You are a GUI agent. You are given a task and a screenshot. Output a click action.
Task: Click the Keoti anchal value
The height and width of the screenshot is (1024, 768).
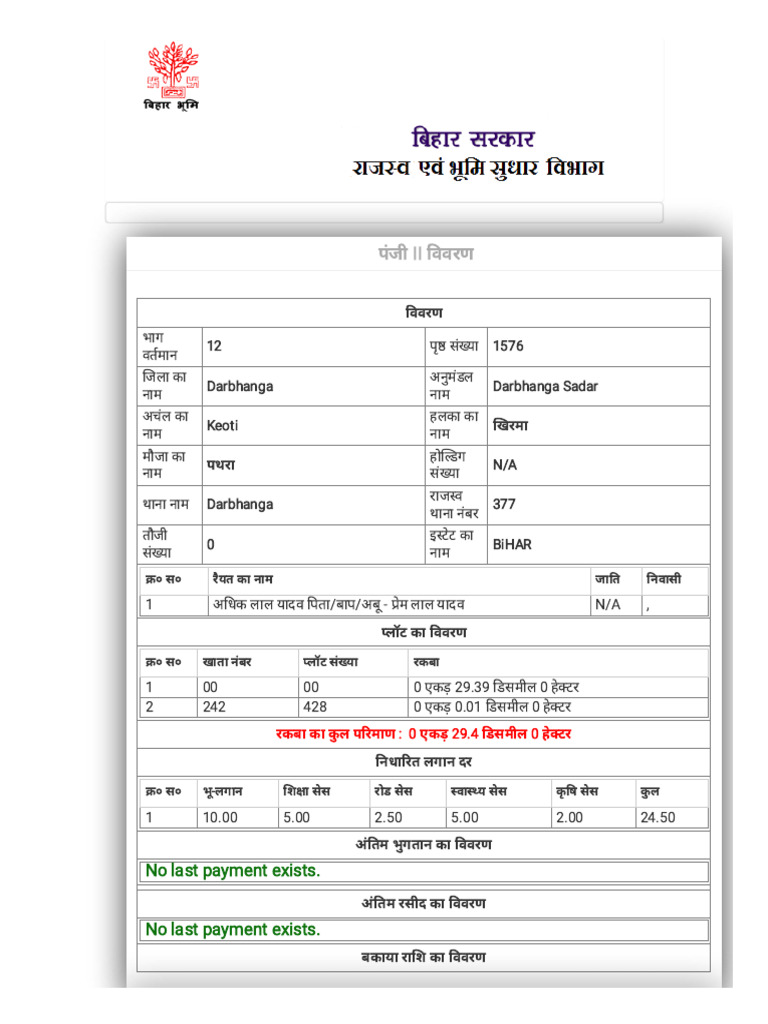pyautogui.click(x=223, y=426)
